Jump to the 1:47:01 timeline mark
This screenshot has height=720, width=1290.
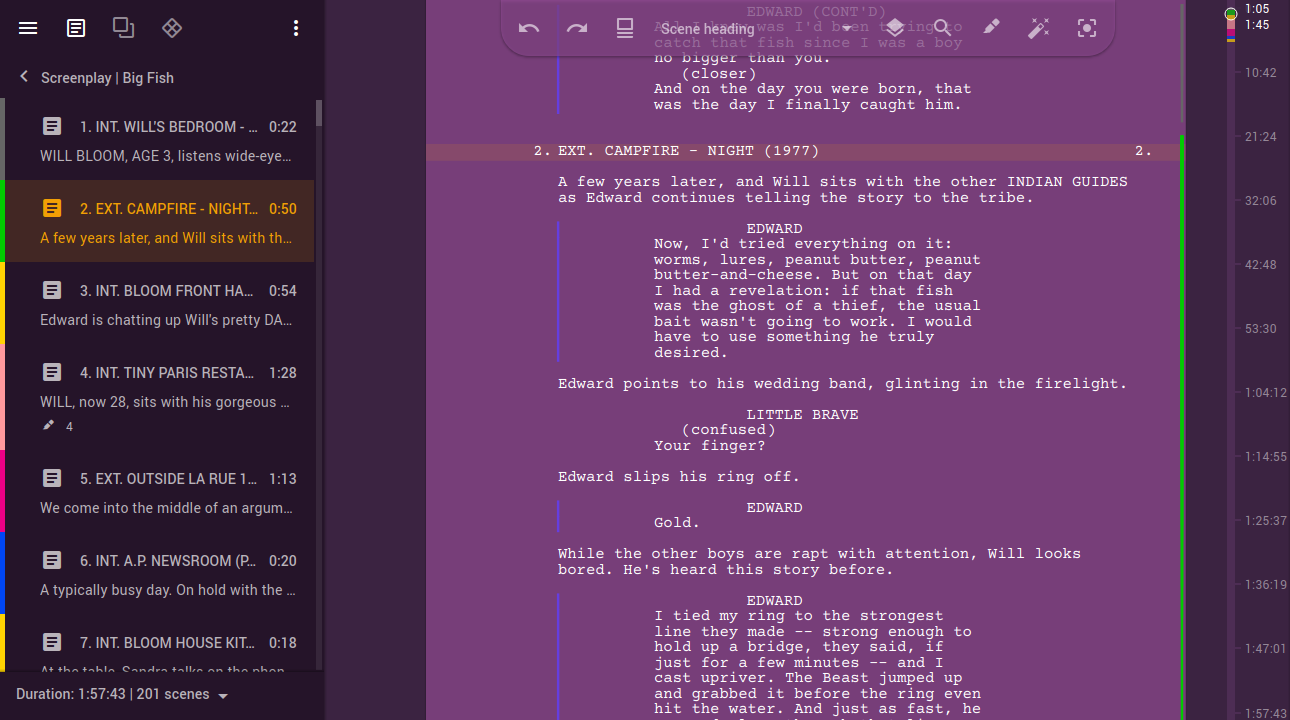click(x=1265, y=649)
